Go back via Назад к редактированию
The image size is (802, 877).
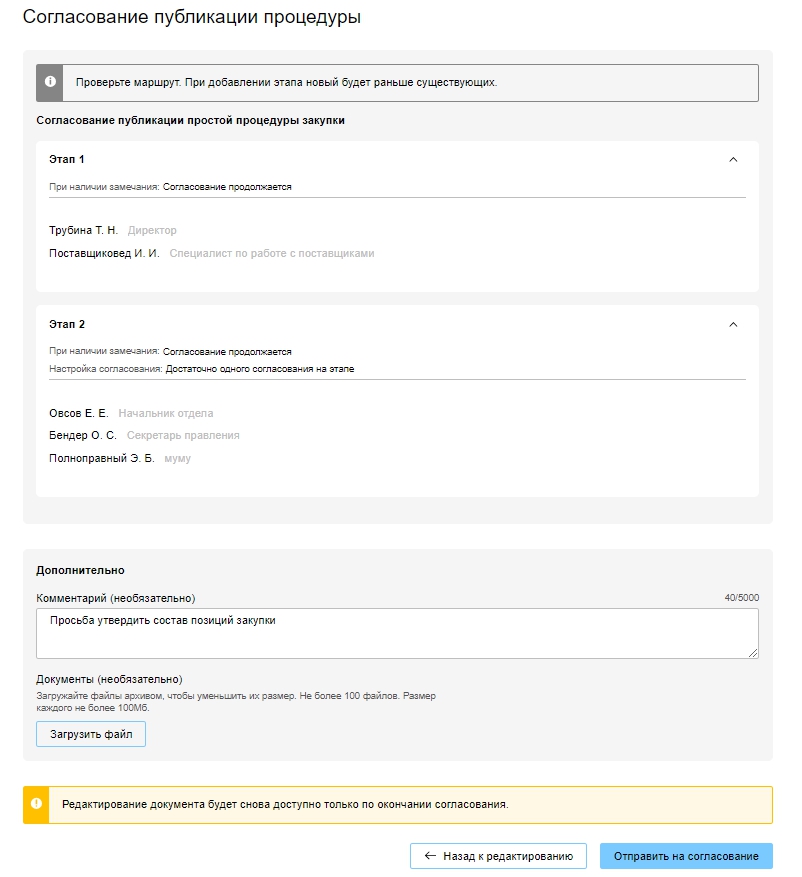(x=497, y=856)
